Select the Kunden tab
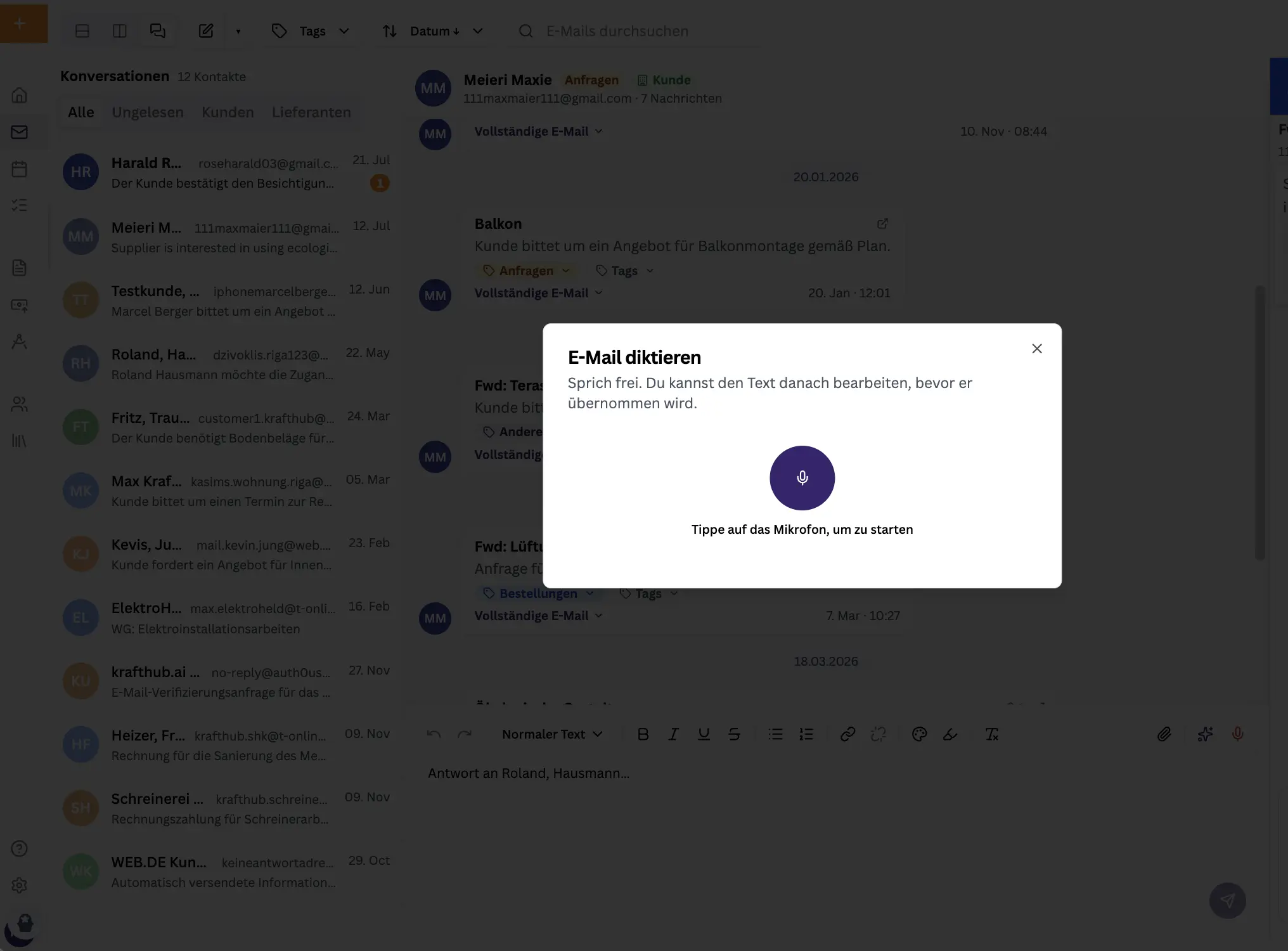Viewport: 1288px width, 951px height. pyautogui.click(x=228, y=112)
